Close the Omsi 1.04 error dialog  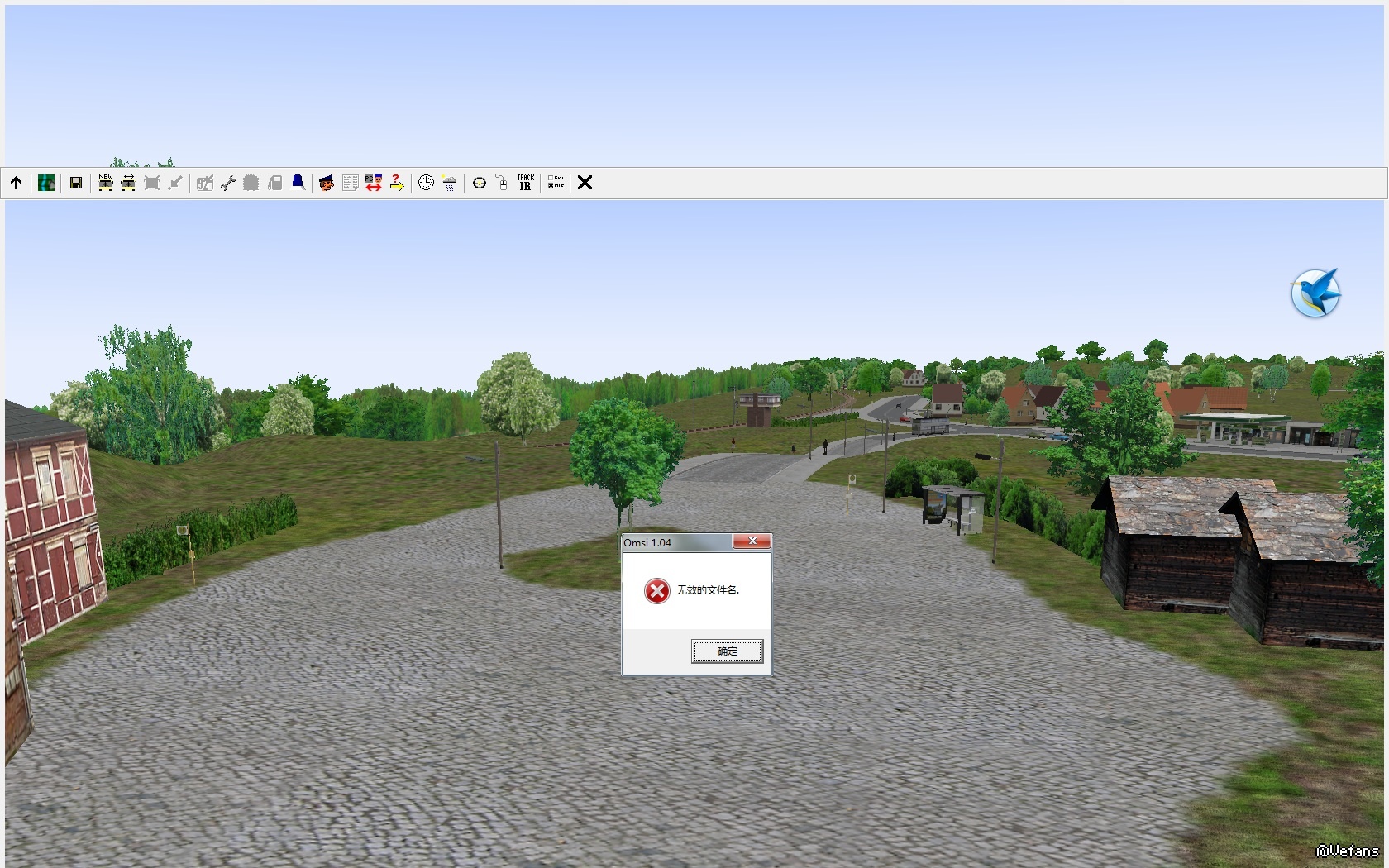[x=752, y=541]
